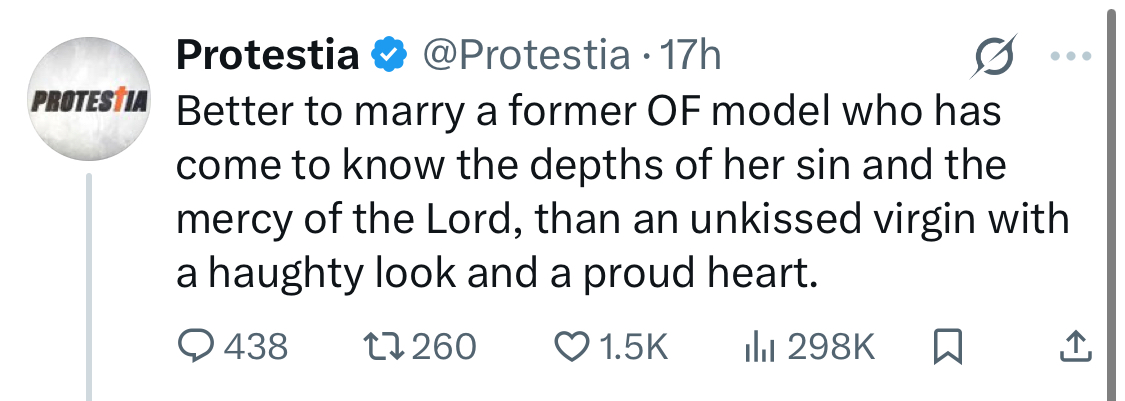
Task: Click the 1.5K likes count
Action: (633, 347)
